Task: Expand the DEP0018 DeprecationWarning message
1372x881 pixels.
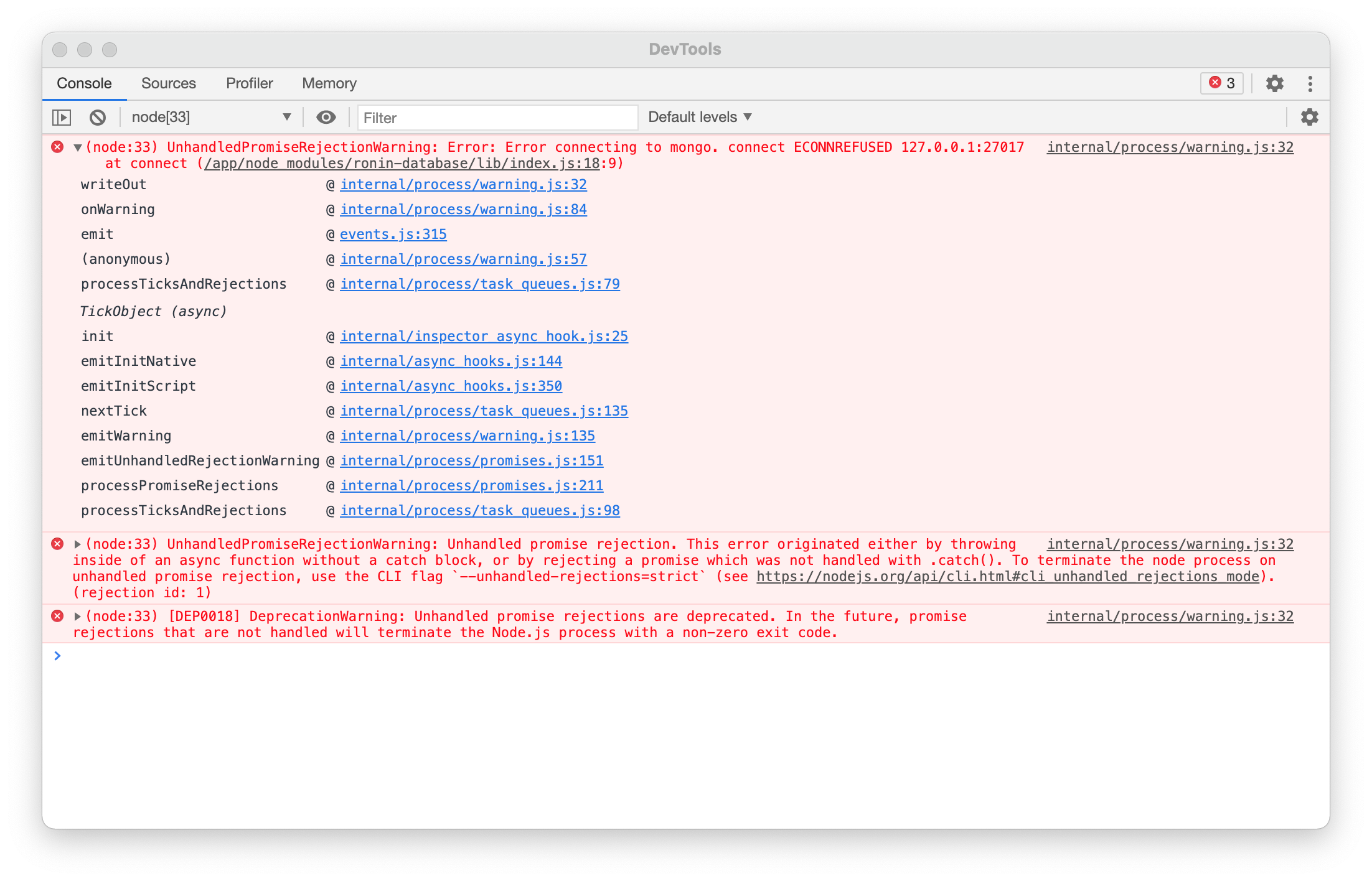Action: click(x=78, y=617)
